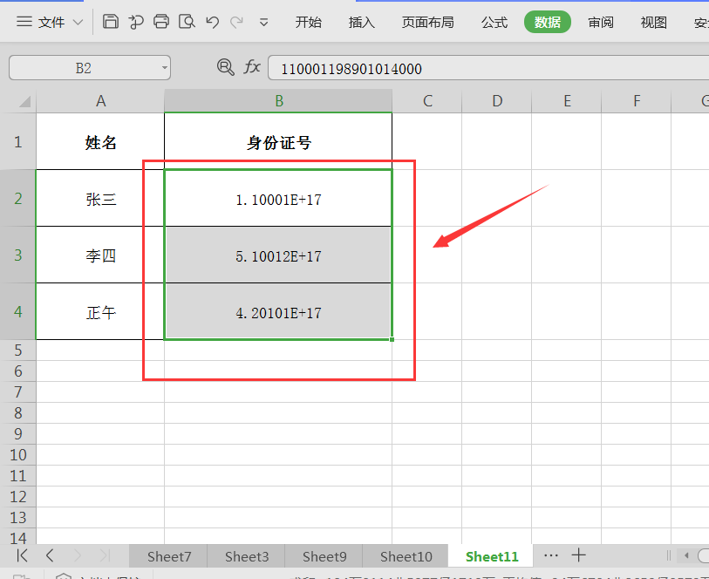
Task: Add a new sheet with plus icon
Action: tap(579, 555)
